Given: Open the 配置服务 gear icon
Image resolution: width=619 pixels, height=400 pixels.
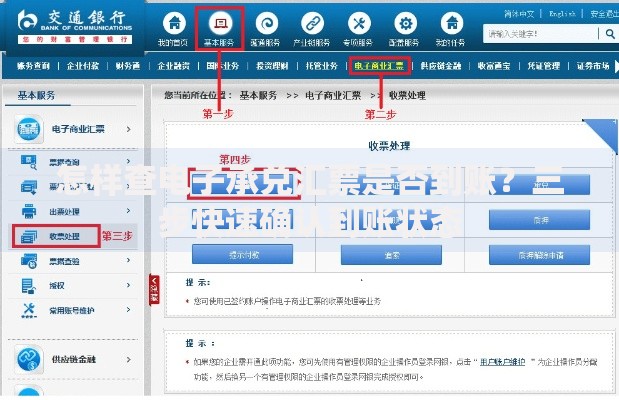Looking at the screenshot, I should 405,23.
